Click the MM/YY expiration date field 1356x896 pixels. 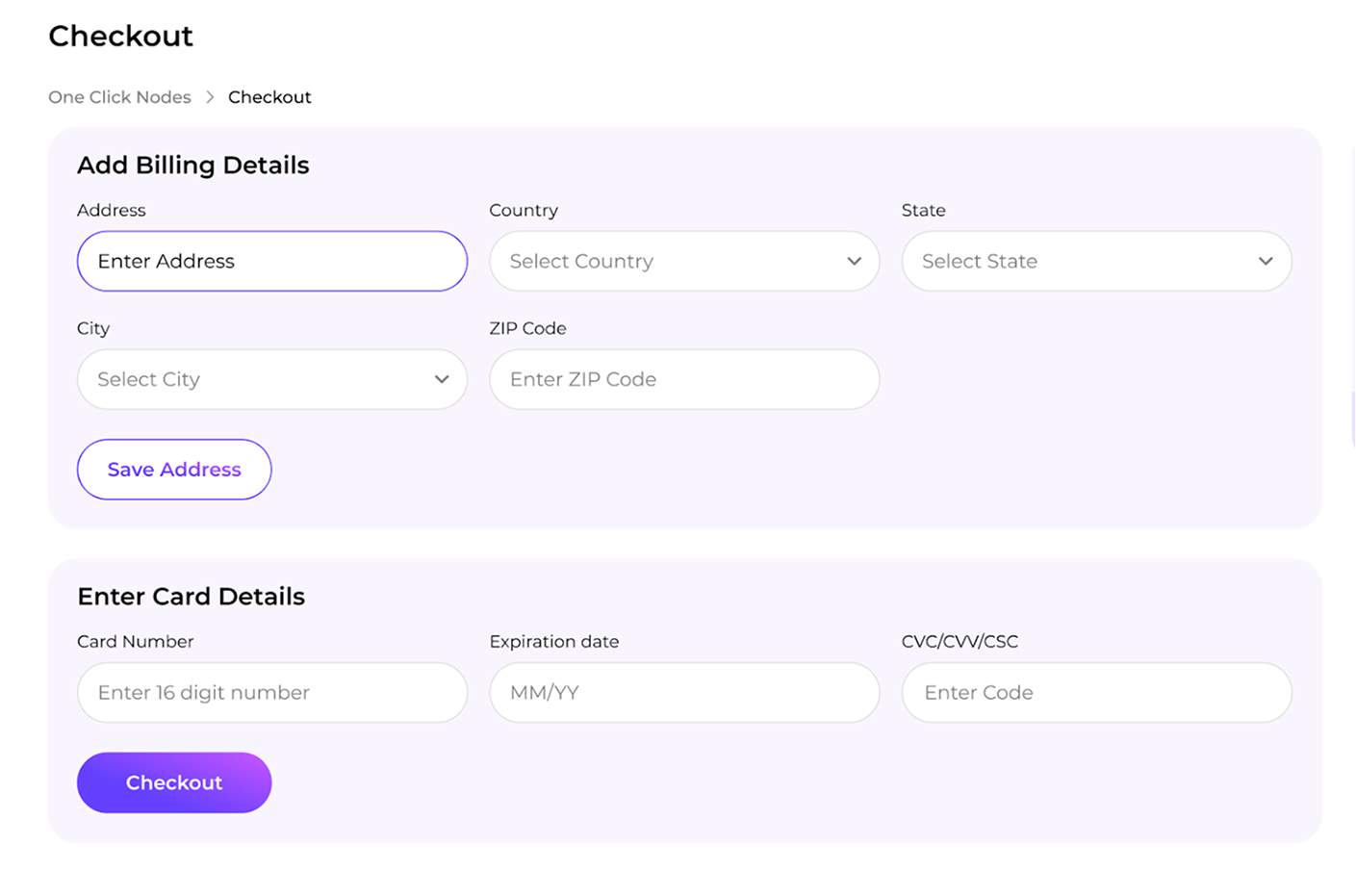pos(683,692)
